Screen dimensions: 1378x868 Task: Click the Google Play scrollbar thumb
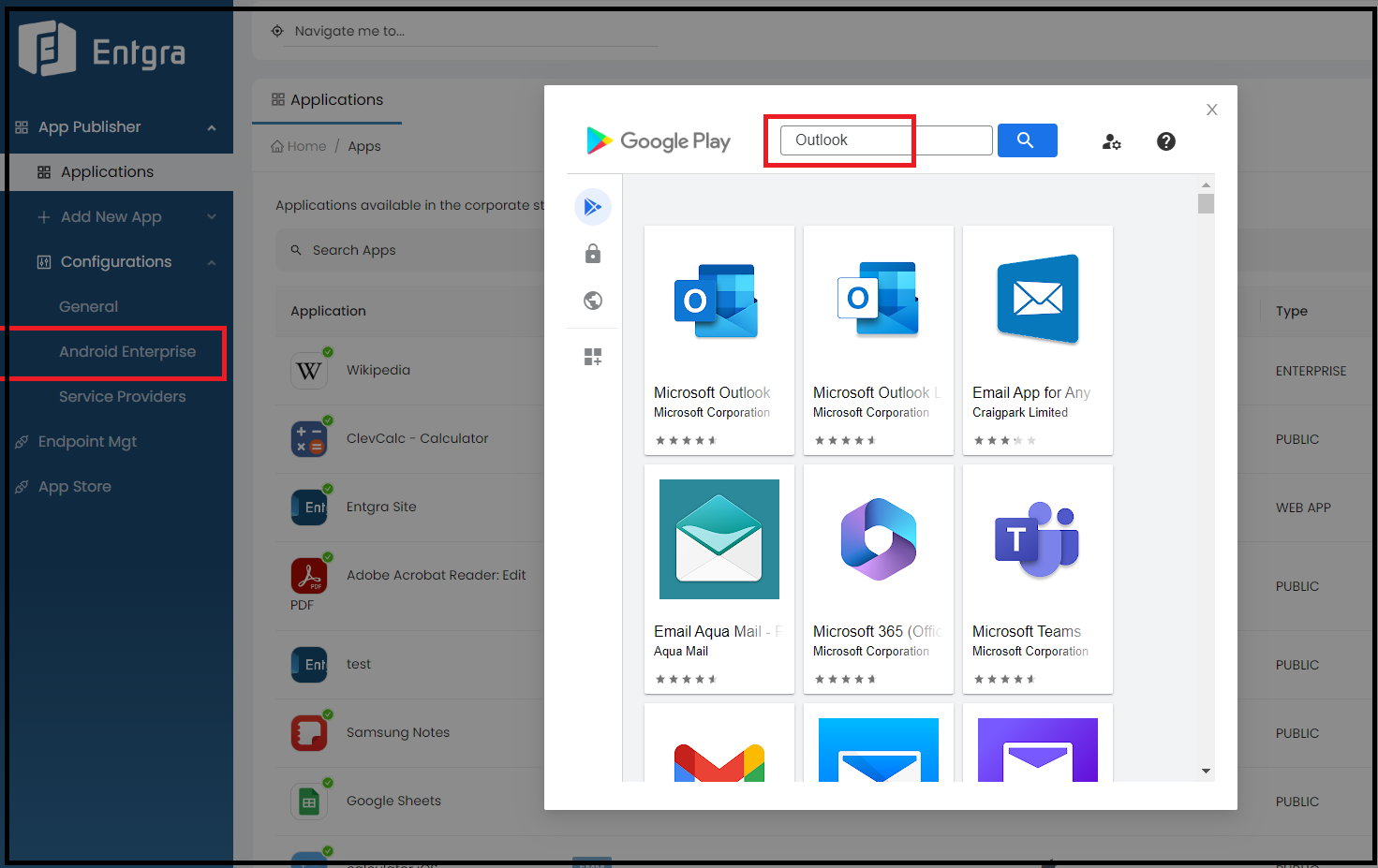click(1206, 203)
